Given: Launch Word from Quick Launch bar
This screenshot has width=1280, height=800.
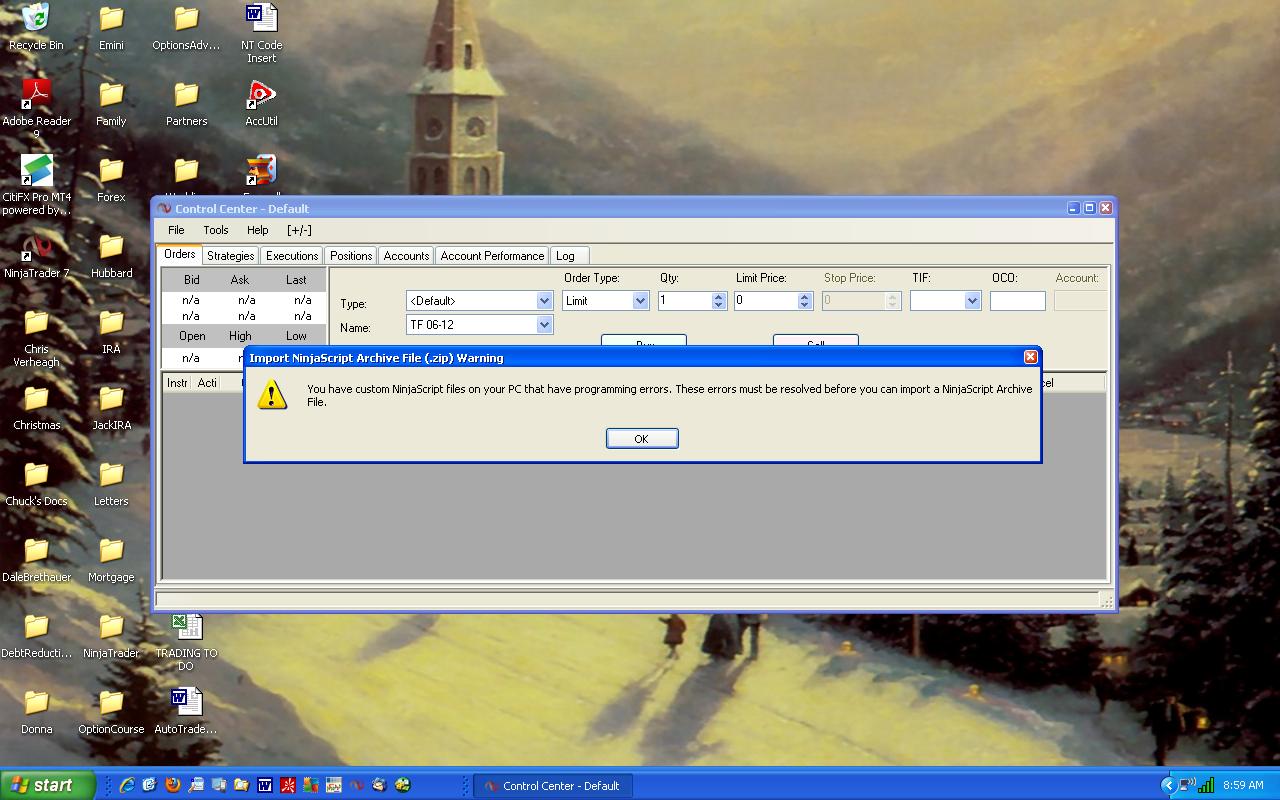Looking at the screenshot, I should pyautogui.click(x=264, y=785).
